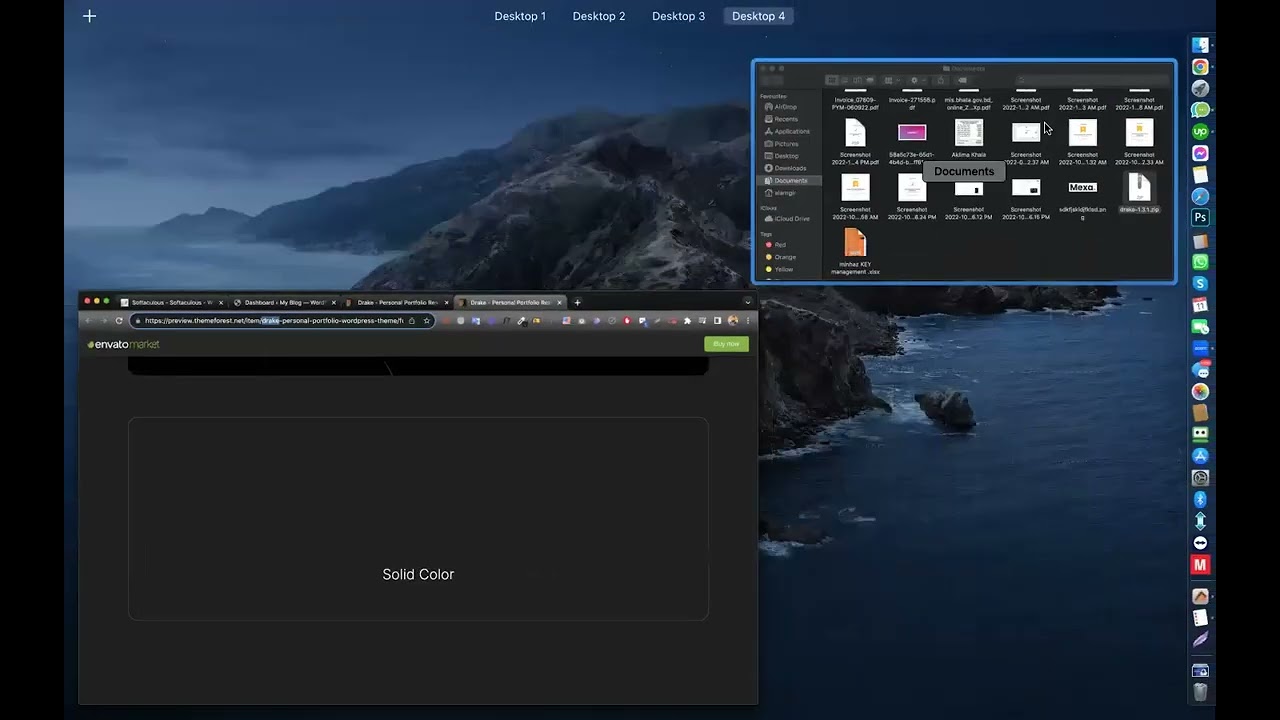Viewport: 1280px width, 720px height.
Task: Open Chrome extensions puzzle icon
Action: (687, 321)
